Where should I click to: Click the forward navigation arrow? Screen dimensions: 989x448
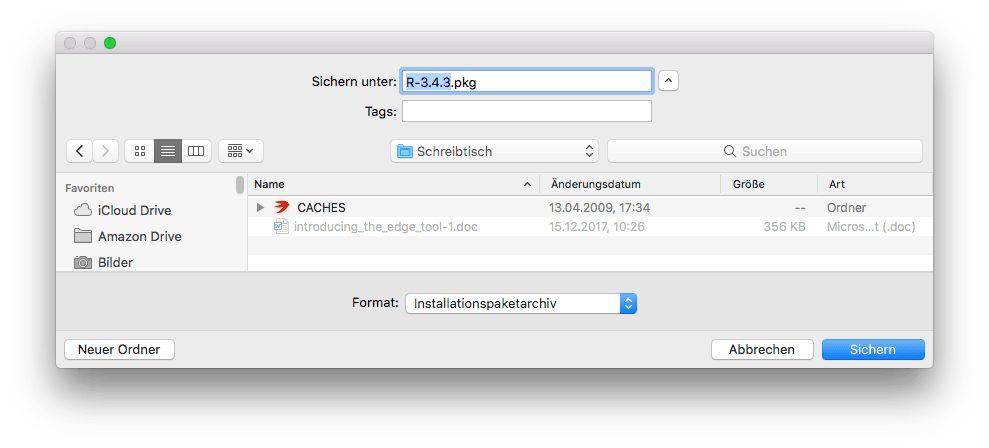coord(107,151)
